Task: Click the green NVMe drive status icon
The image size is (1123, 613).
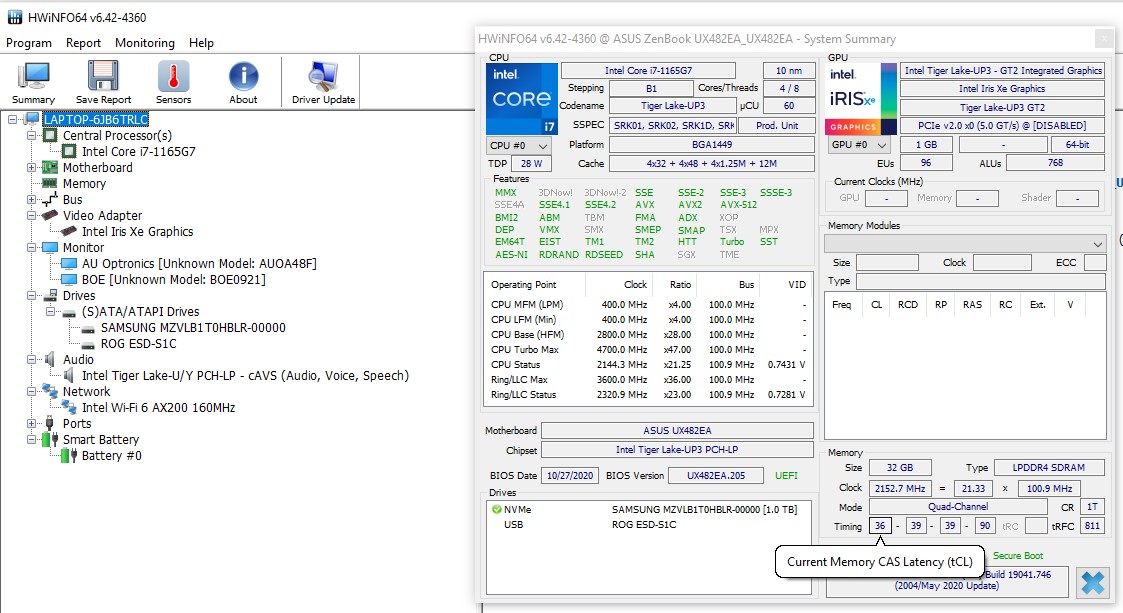Action: pyautogui.click(x=496, y=510)
